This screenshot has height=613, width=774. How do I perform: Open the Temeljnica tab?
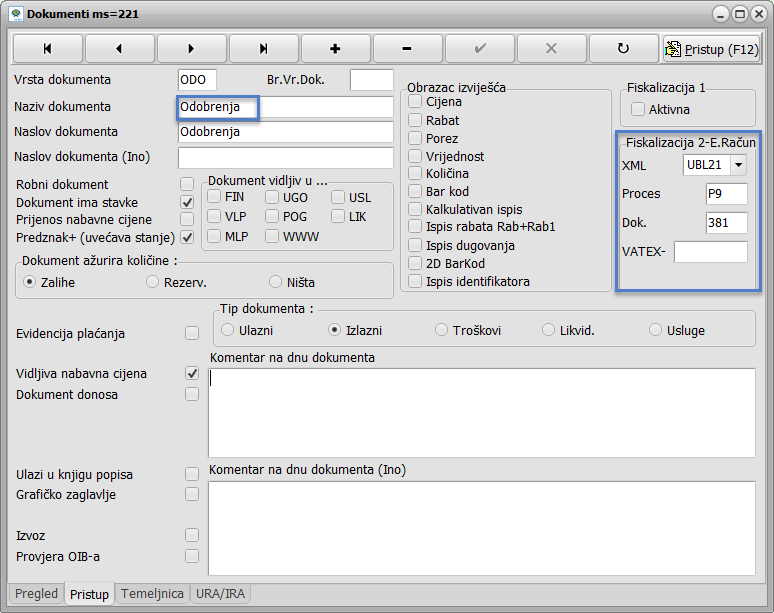152,594
